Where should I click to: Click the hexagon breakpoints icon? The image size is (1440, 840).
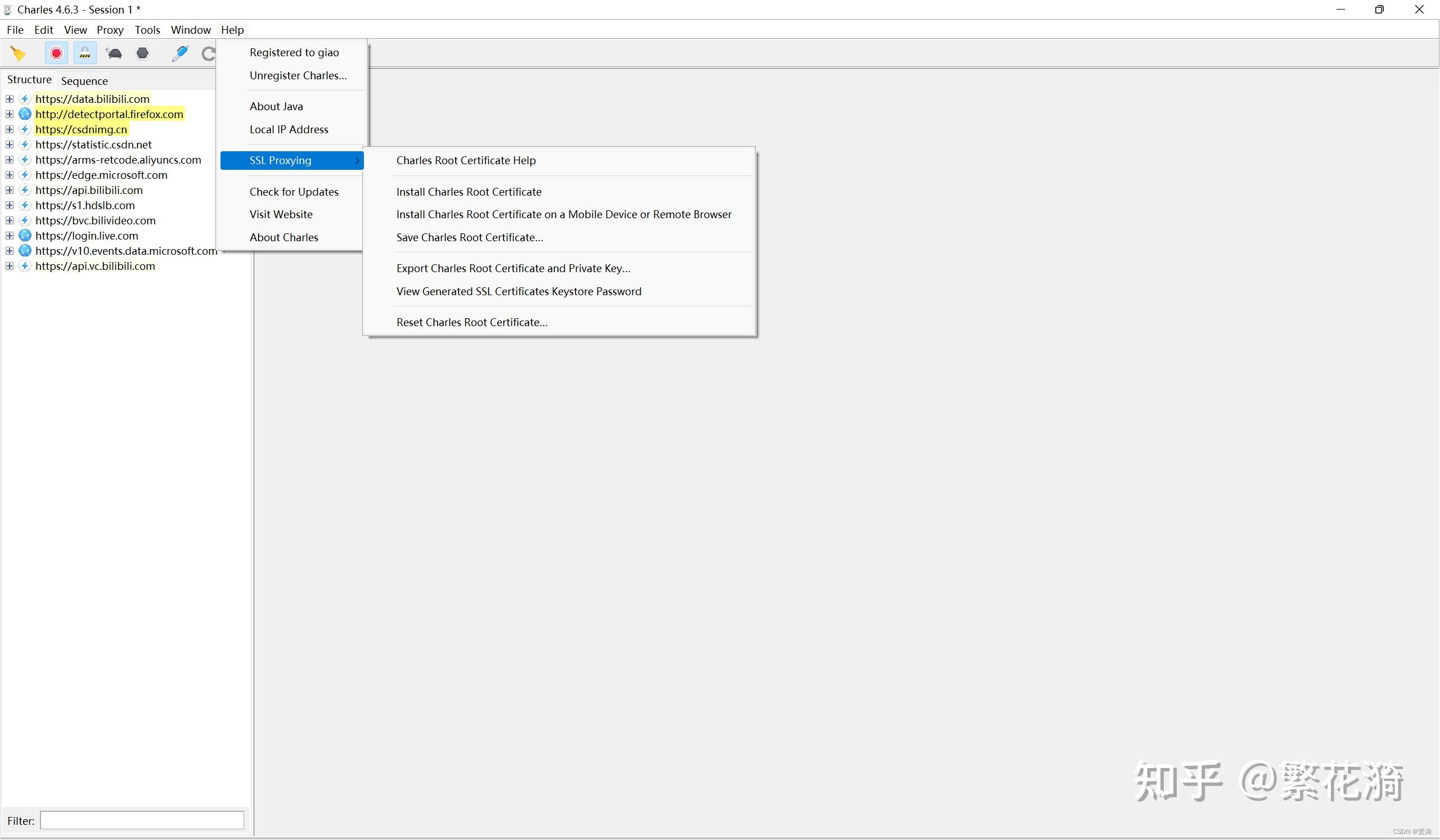pyautogui.click(x=142, y=53)
